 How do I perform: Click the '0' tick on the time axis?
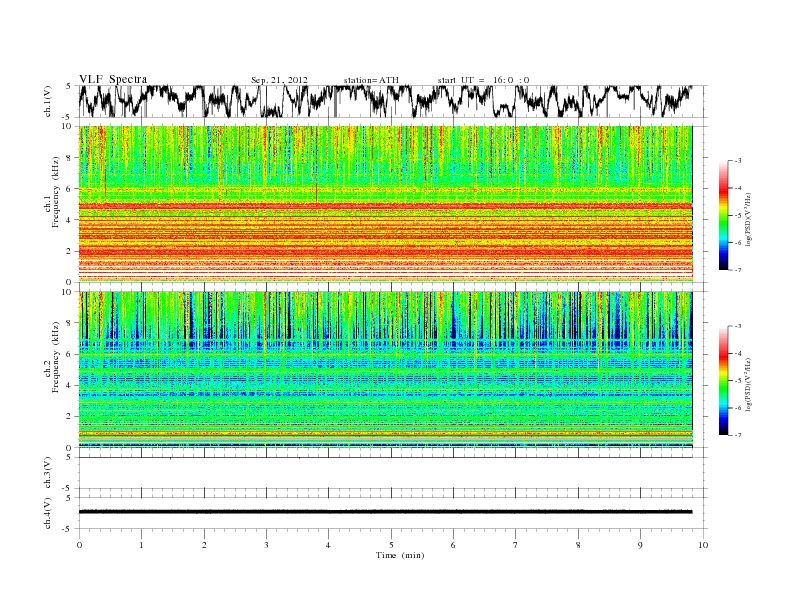(x=79, y=545)
